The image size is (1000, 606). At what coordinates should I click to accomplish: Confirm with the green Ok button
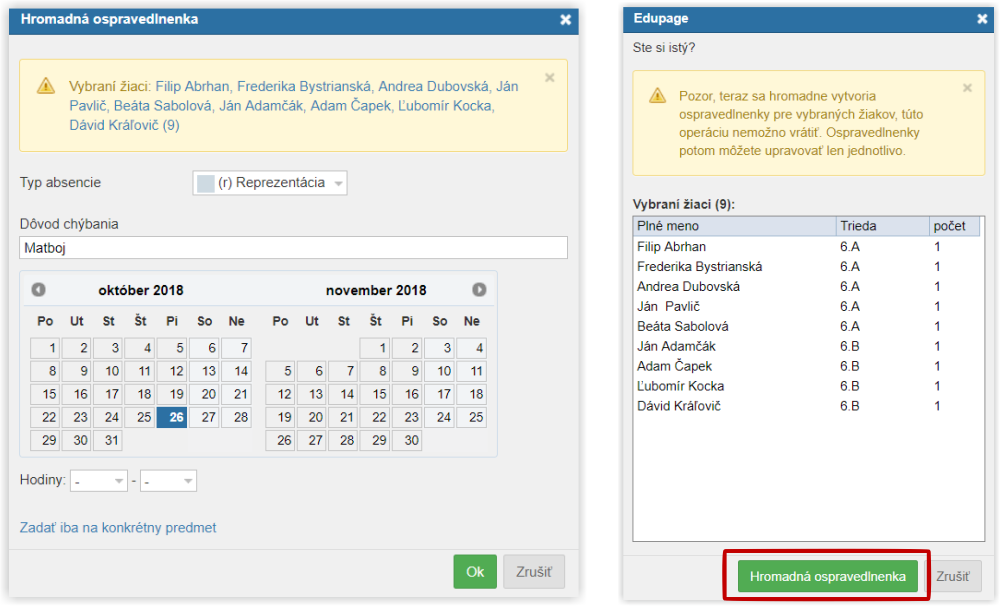click(x=475, y=572)
